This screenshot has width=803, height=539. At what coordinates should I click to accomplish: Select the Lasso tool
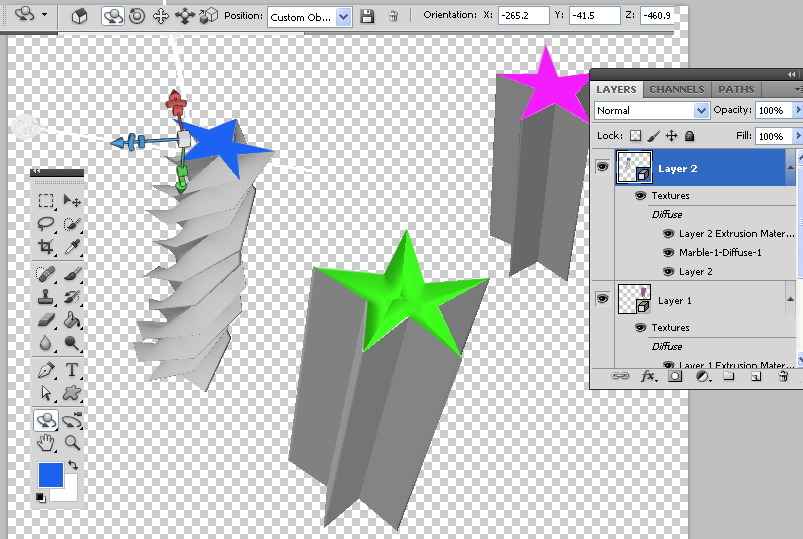(x=46, y=224)
